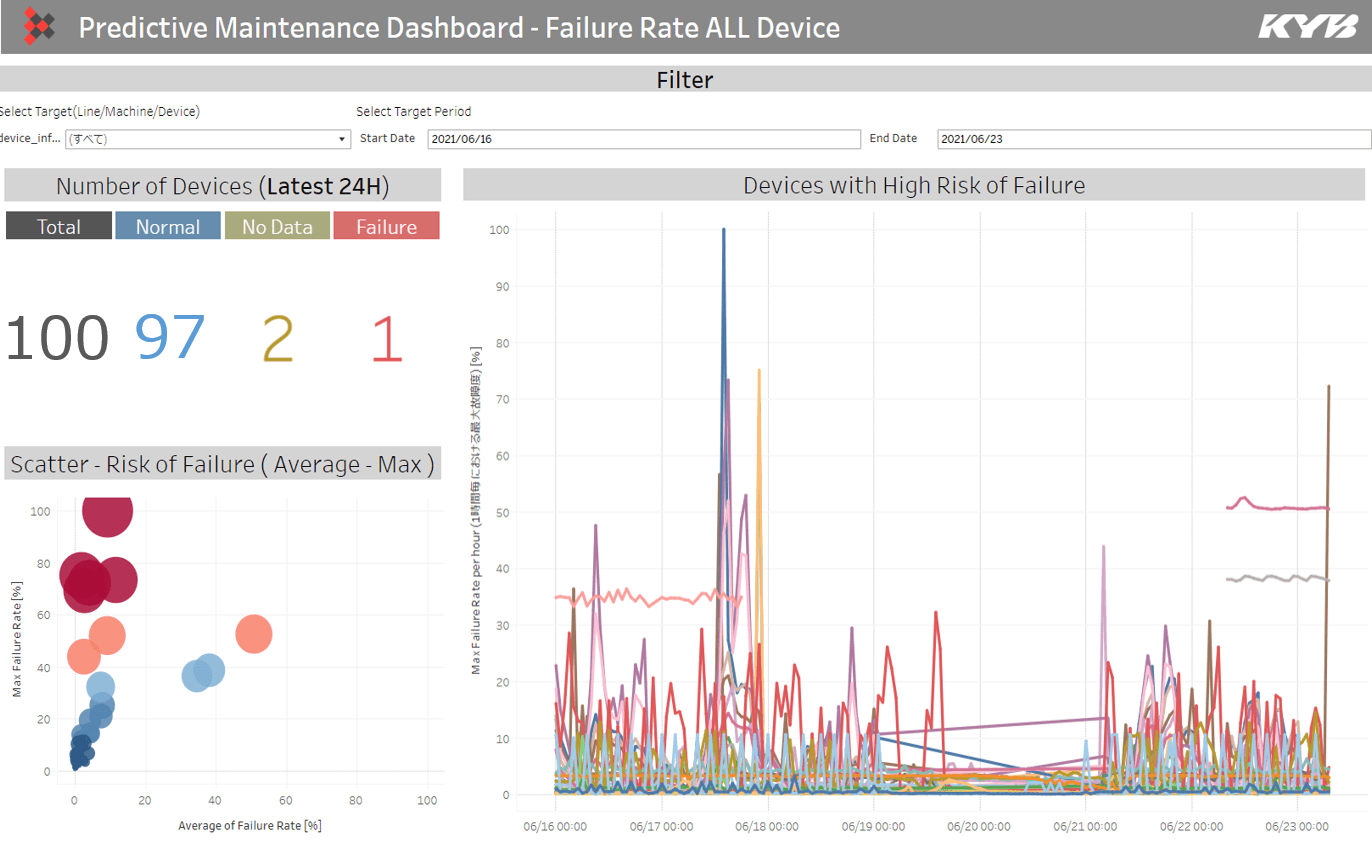This screenshot has width=1372, height=844.
Task: Click the no data count 2
Action: point(277,338)
